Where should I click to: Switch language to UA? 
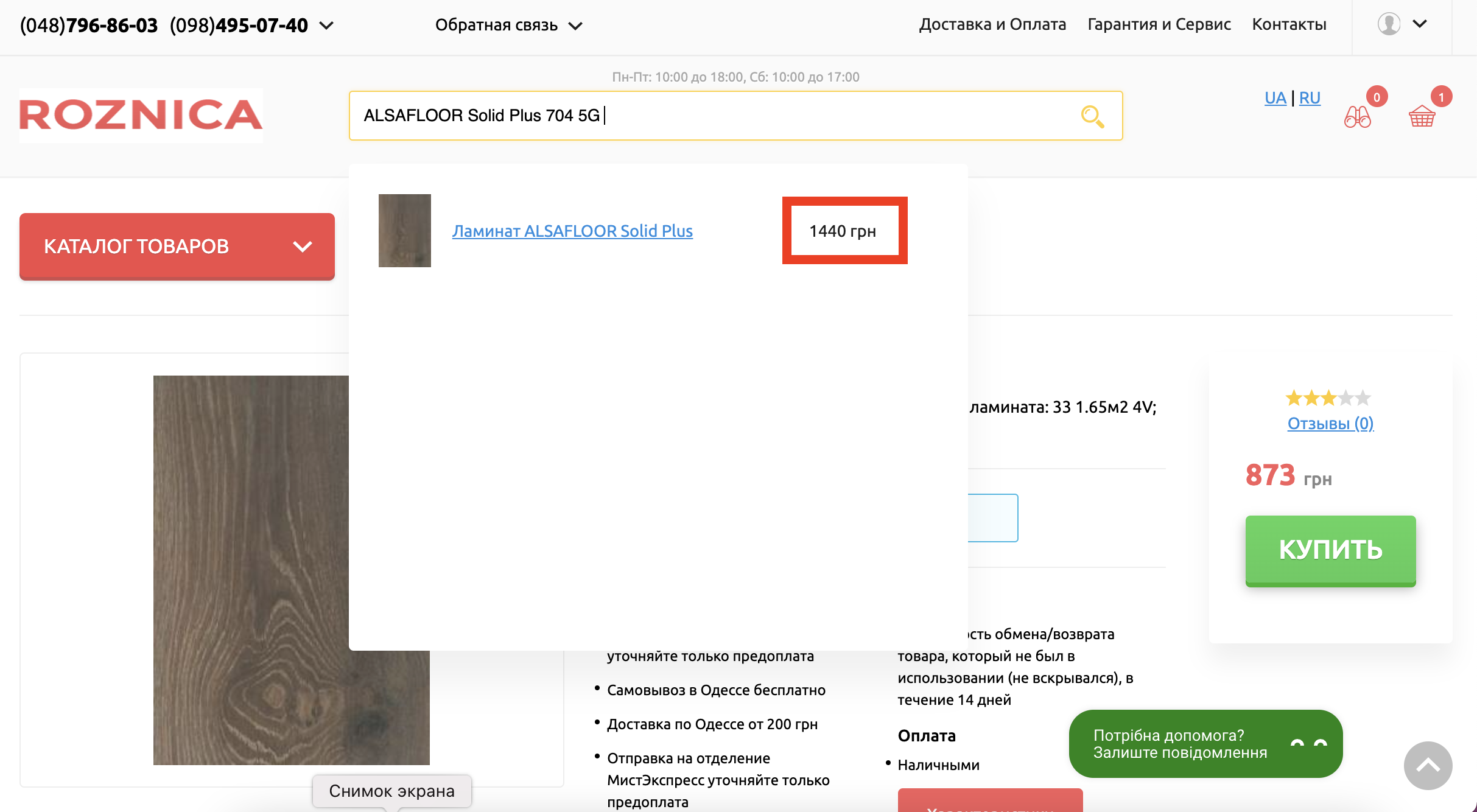(x=1275, y=98)
